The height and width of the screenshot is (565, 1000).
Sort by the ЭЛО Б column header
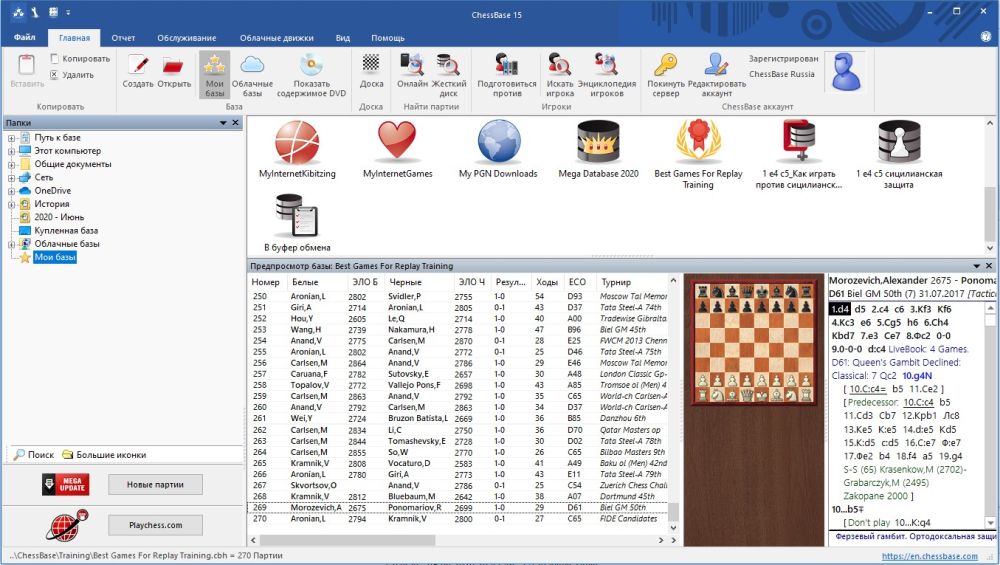coord(365,282)
